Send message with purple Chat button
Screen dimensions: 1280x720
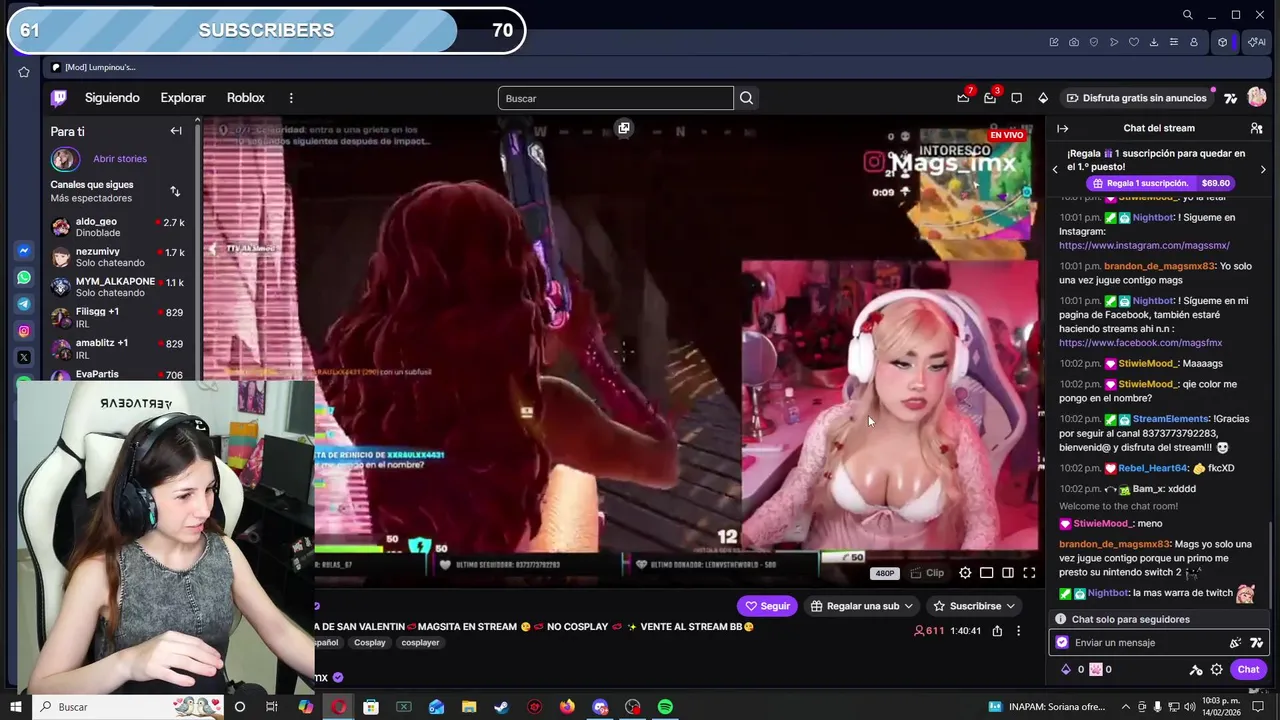[1248, 670]
